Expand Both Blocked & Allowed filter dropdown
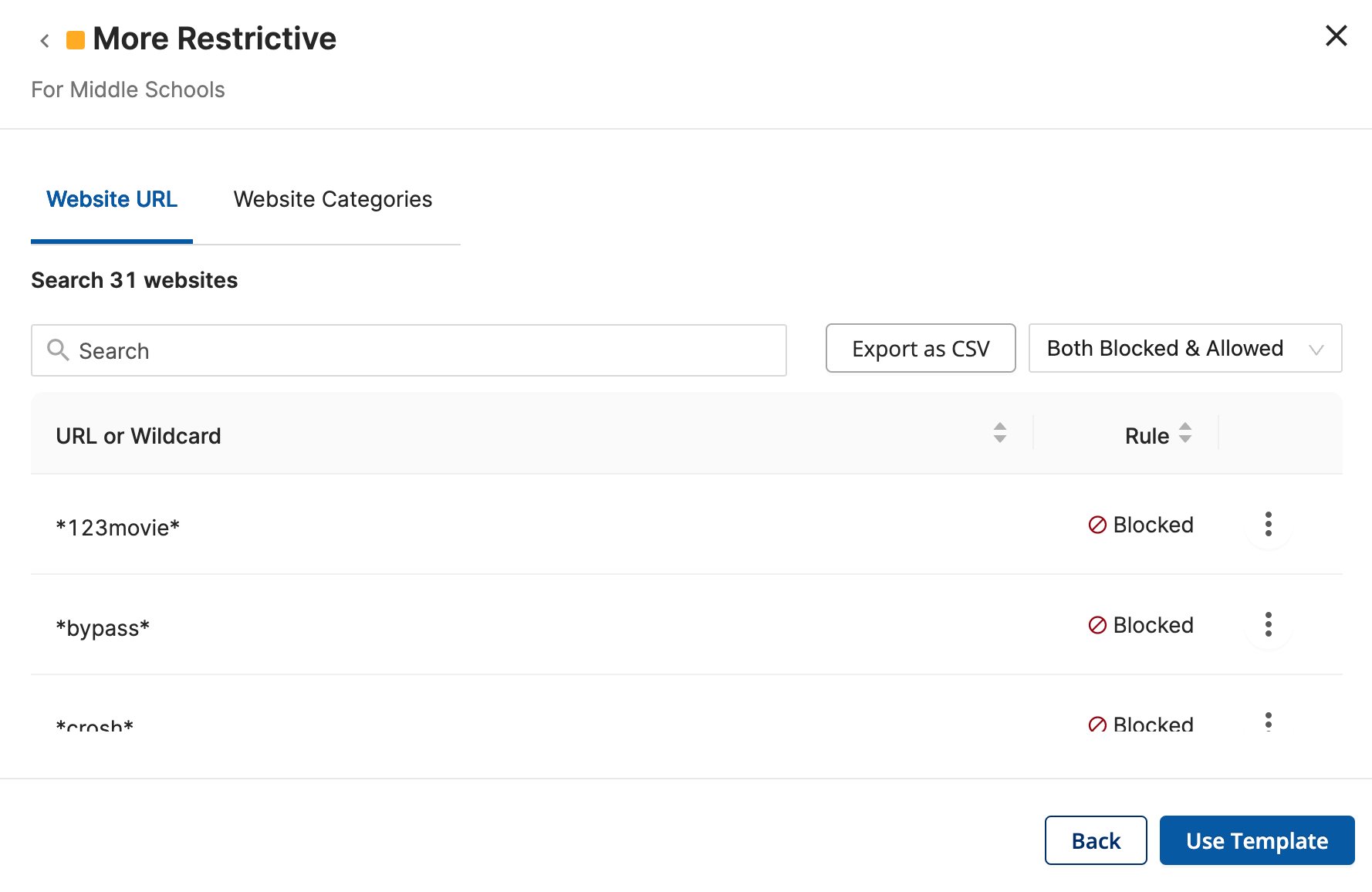This screenshot has width=1372, height=892. coord(1184,348)
